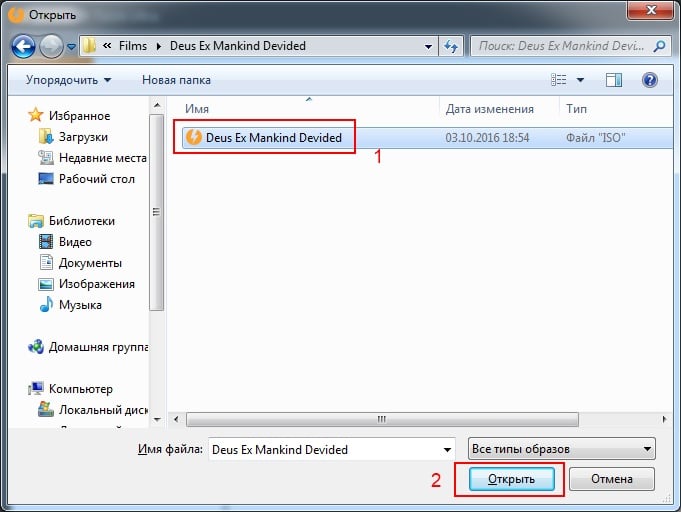Expand the Упорядочить dropdown menu
Image resolution: width=681 pixels, height=512 pixels.
click(68, 79)
